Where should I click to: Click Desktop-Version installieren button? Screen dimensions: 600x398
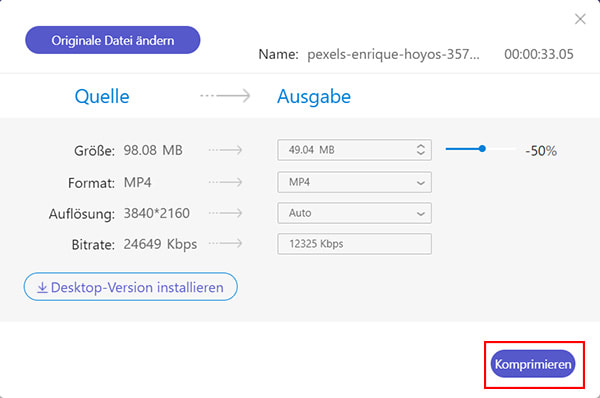coord(130,287)
